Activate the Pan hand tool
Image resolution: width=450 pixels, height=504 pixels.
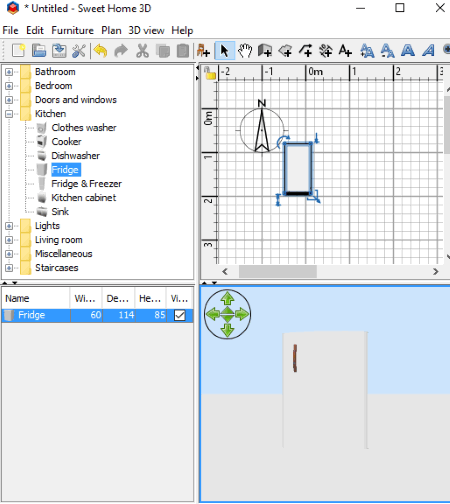click(245, 51)
